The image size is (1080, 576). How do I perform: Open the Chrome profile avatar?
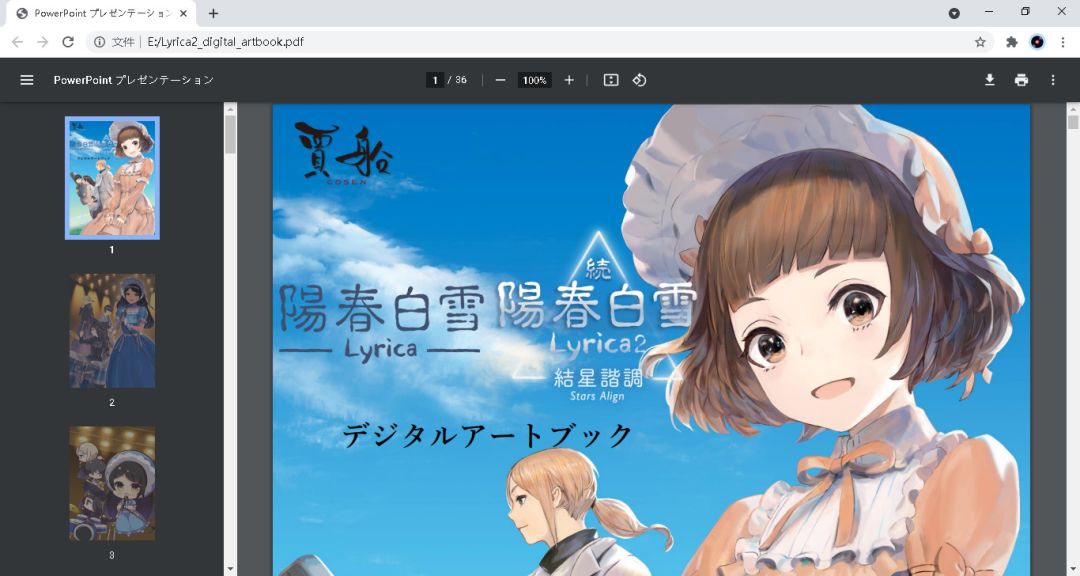click(1037, 42)
